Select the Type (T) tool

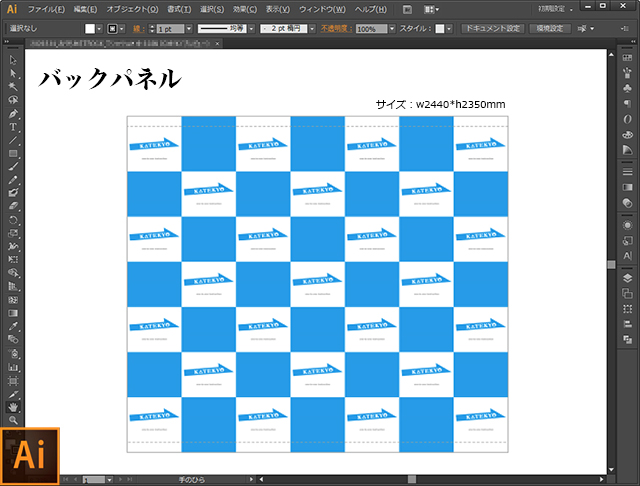coord(13,127)
